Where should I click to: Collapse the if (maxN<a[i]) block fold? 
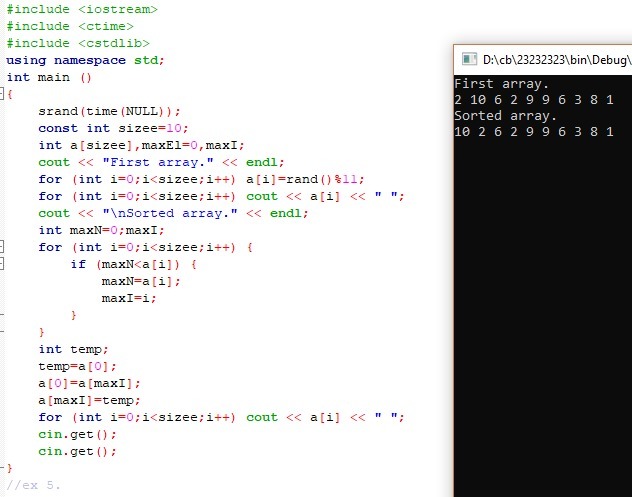[x=4, y=264]
